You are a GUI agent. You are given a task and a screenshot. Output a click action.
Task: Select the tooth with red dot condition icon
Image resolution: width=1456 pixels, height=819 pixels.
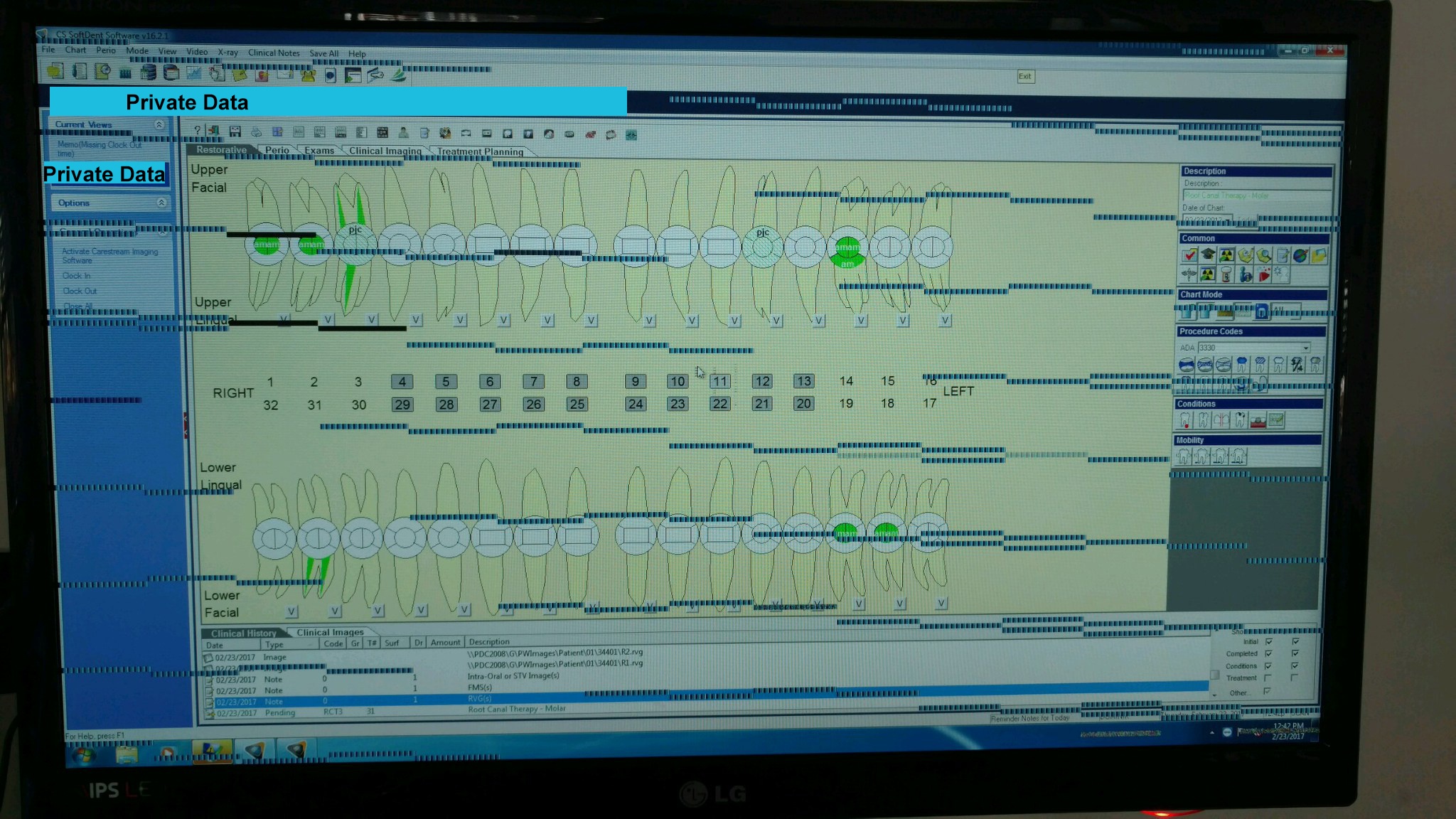click(x=1185, y=420)
